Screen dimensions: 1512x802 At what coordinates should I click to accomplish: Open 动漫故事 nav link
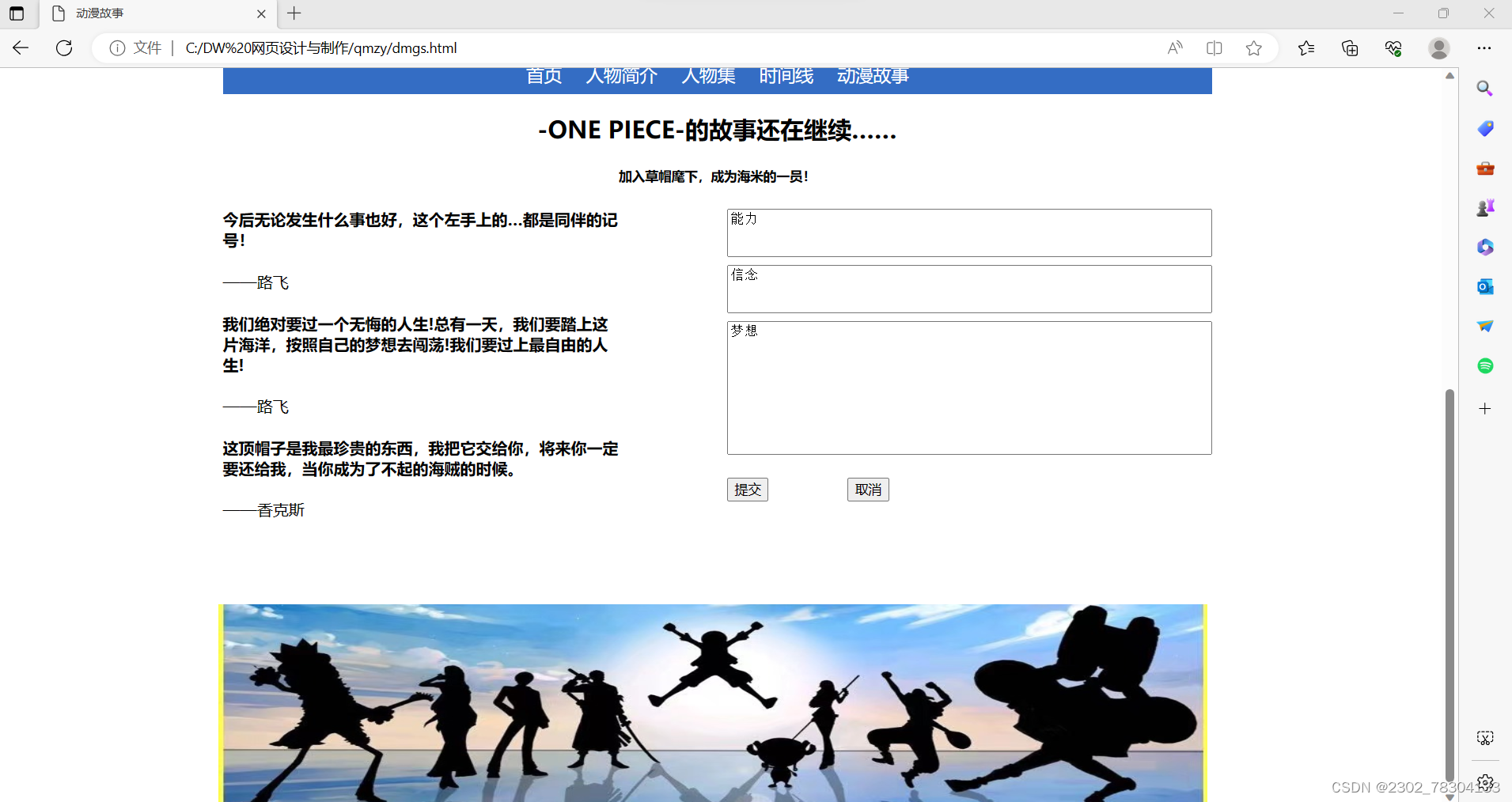point(873,76)
